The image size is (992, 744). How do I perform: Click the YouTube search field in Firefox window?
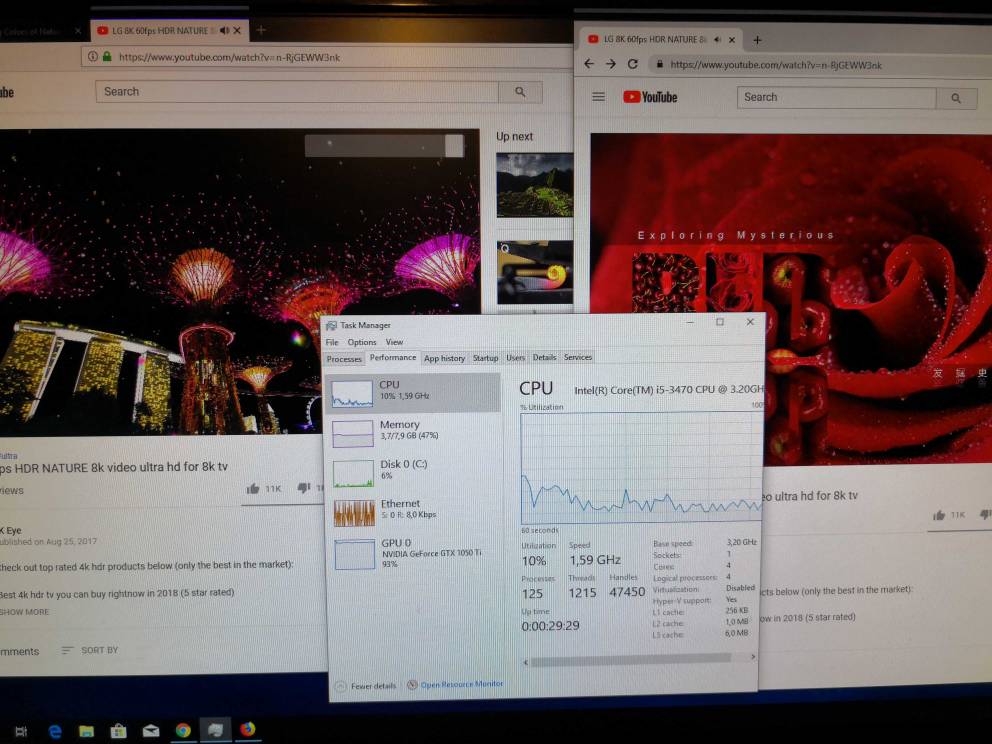pos(297,92)
